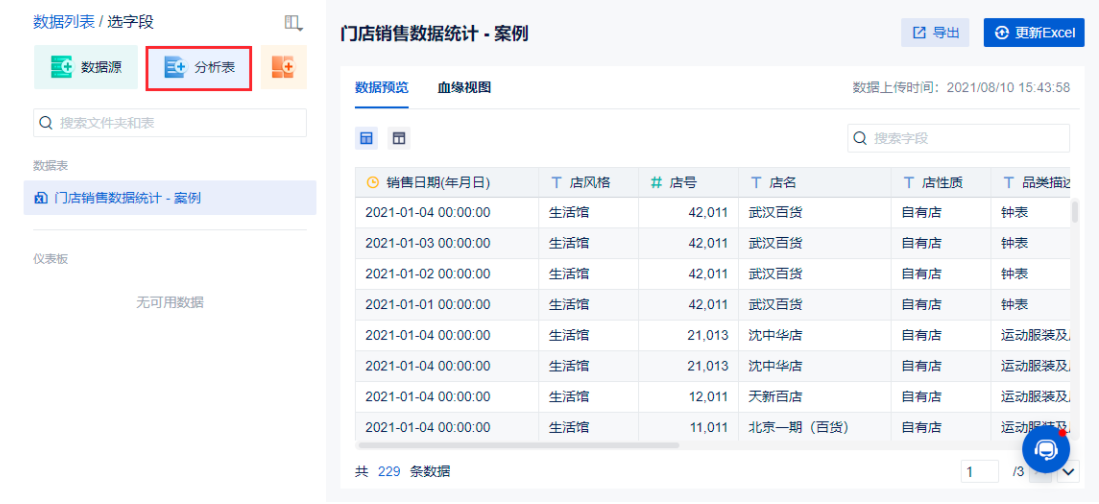Create a new 分析表

[x=199, y=67]
